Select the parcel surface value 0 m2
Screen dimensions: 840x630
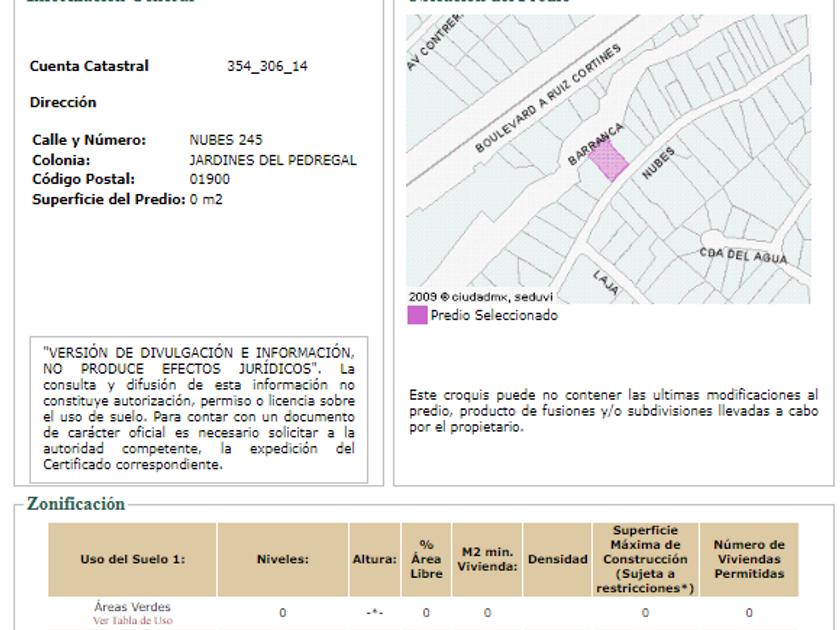206,199
